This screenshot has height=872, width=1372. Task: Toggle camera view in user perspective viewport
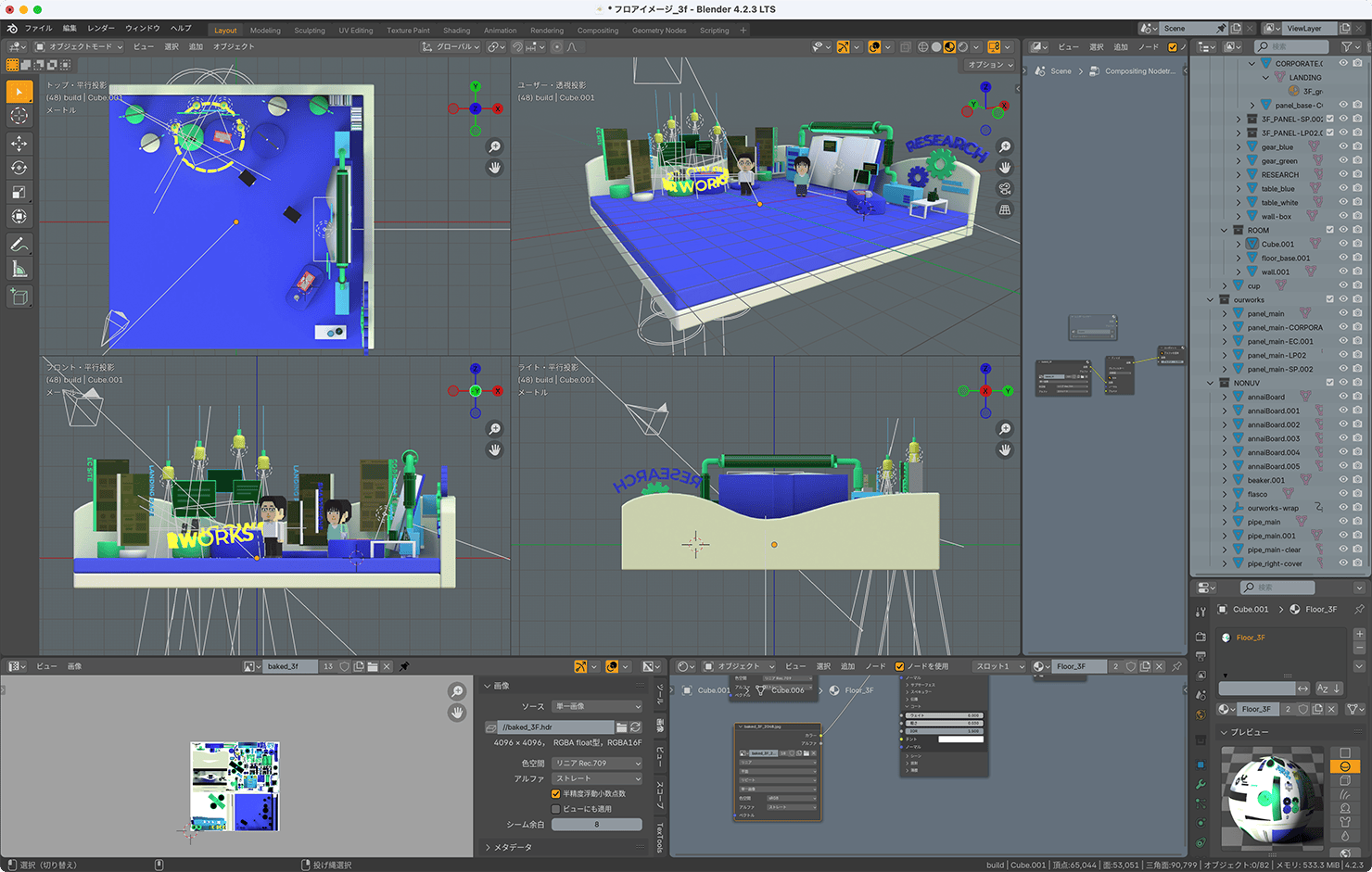(1005, 189)
